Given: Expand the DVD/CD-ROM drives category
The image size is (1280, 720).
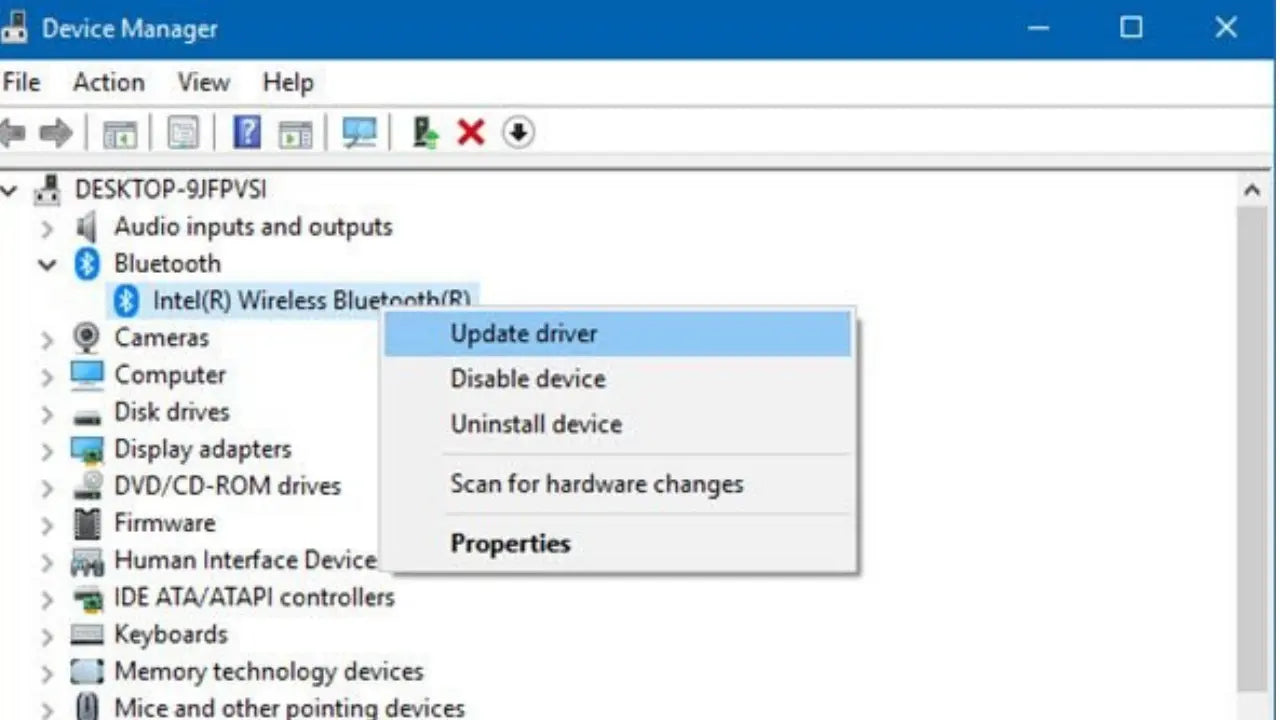Looking at the screenshot, I should click(x=46, y=488).
